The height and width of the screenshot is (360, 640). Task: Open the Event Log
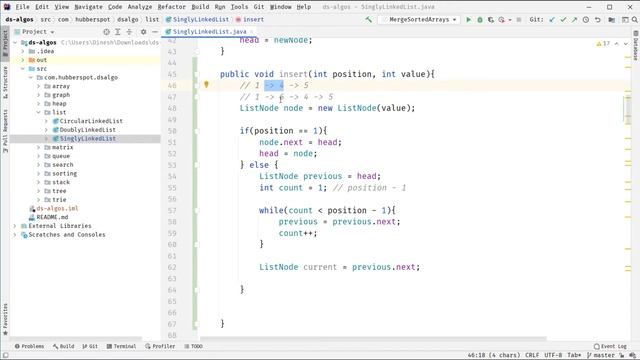(610, 346)
